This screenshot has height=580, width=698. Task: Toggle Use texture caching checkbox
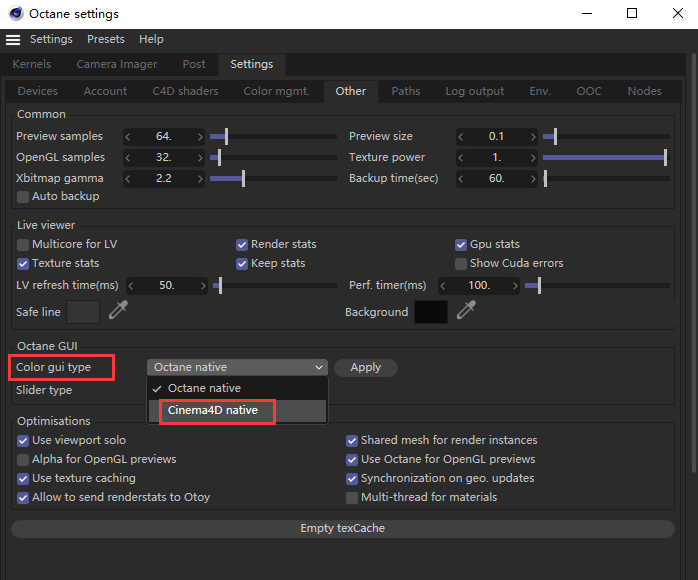click(x=23, y=479)
